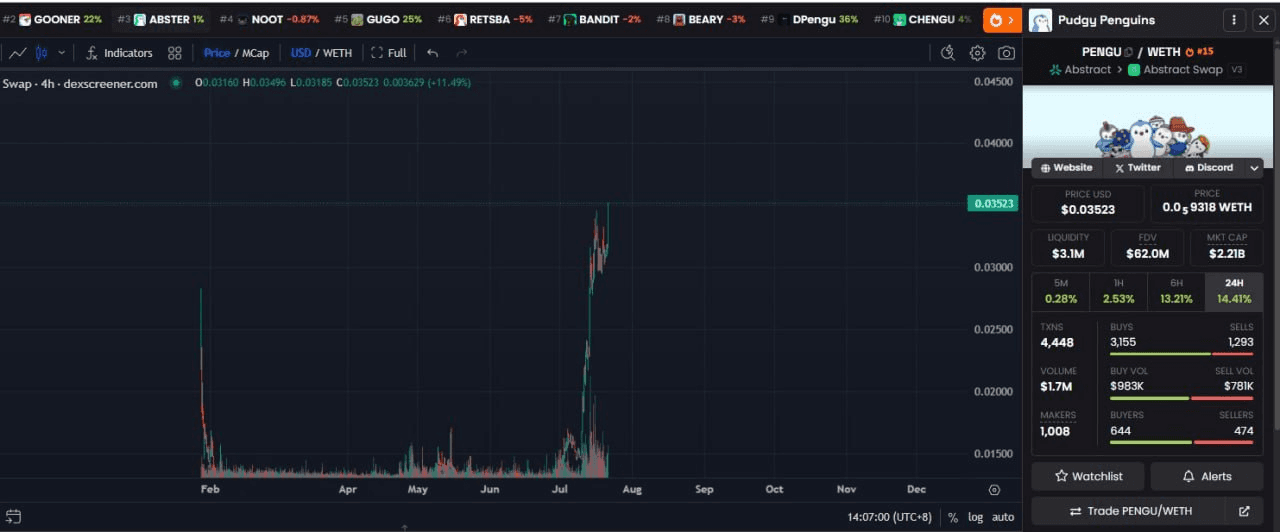Click the Swap 4h dexscreener.com chart title

click(x=80, y=83)
